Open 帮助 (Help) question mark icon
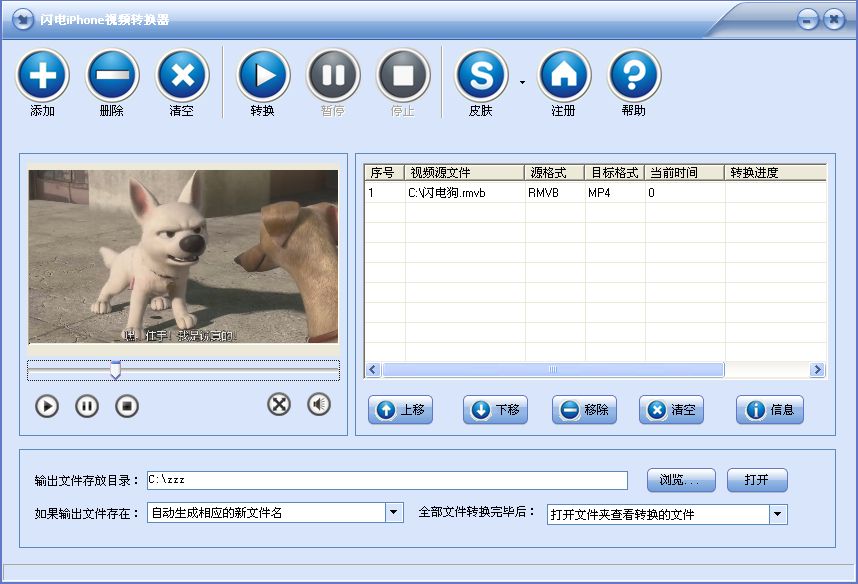 (634, 76)
